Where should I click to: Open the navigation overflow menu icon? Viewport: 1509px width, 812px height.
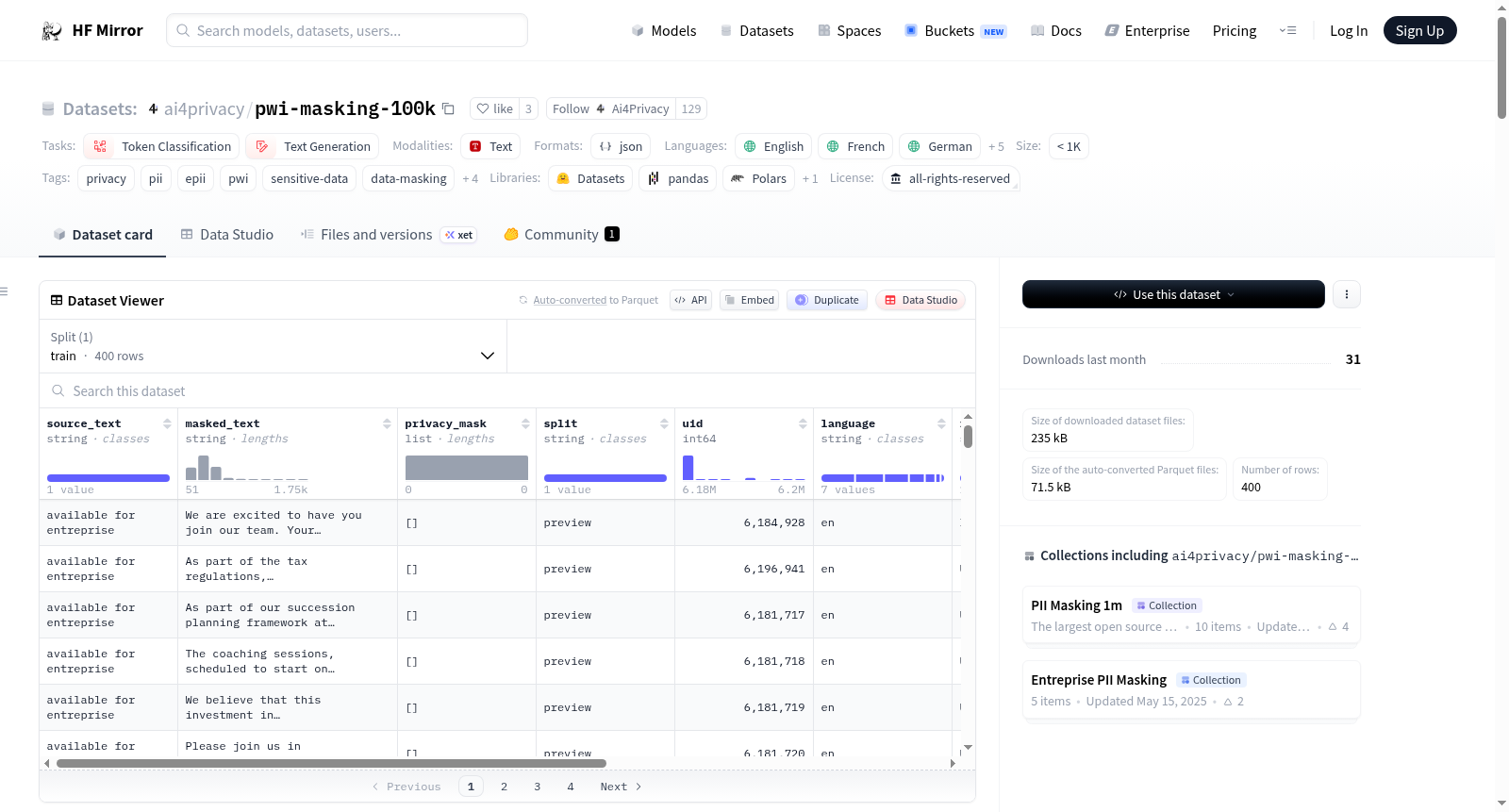tap(1287, 31)
